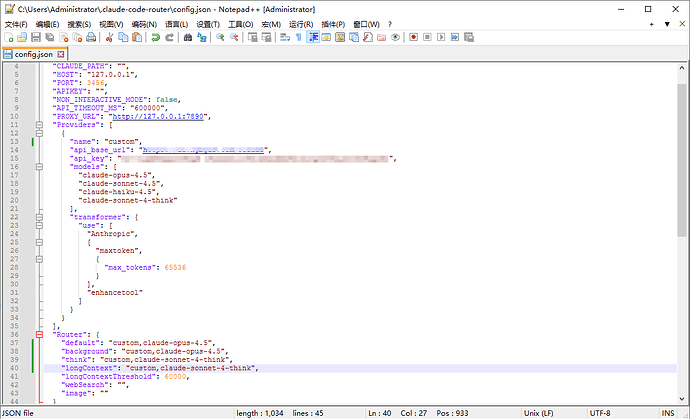Open the 视图(V) menu
The image size is (690, 419).
(111, 24)
